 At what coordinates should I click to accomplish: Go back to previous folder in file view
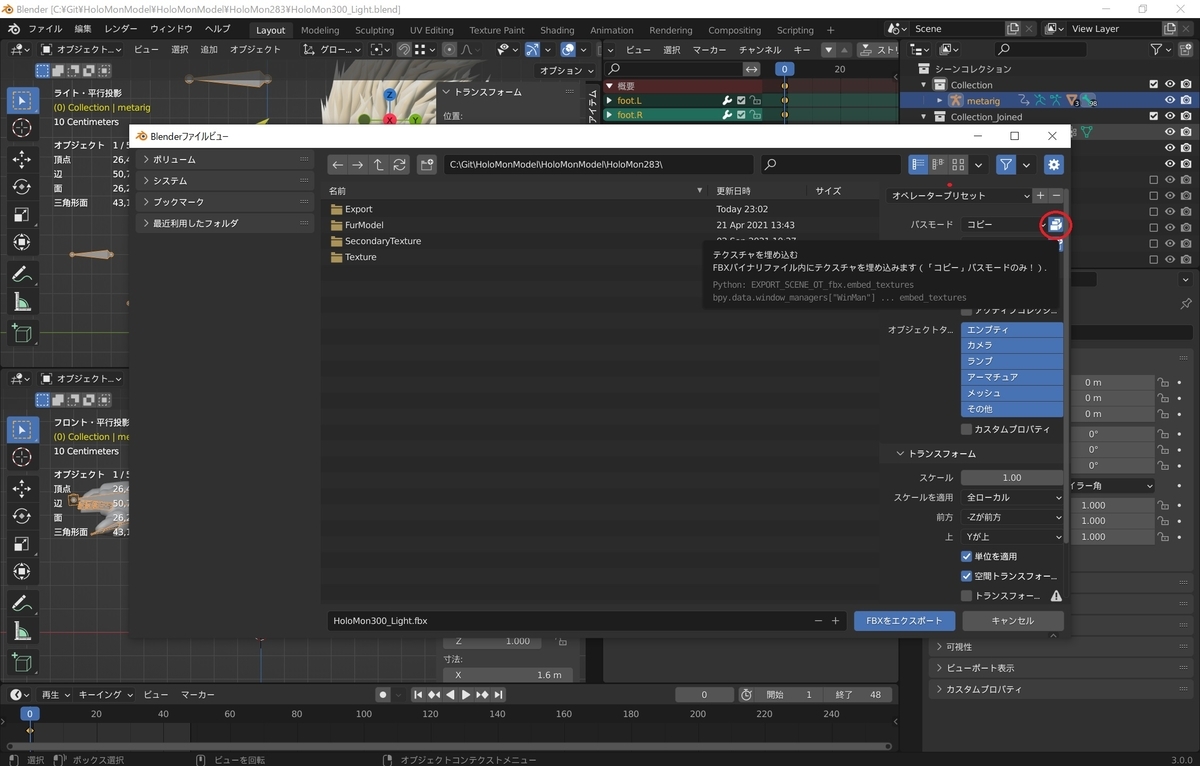click(x=338, y=165)
